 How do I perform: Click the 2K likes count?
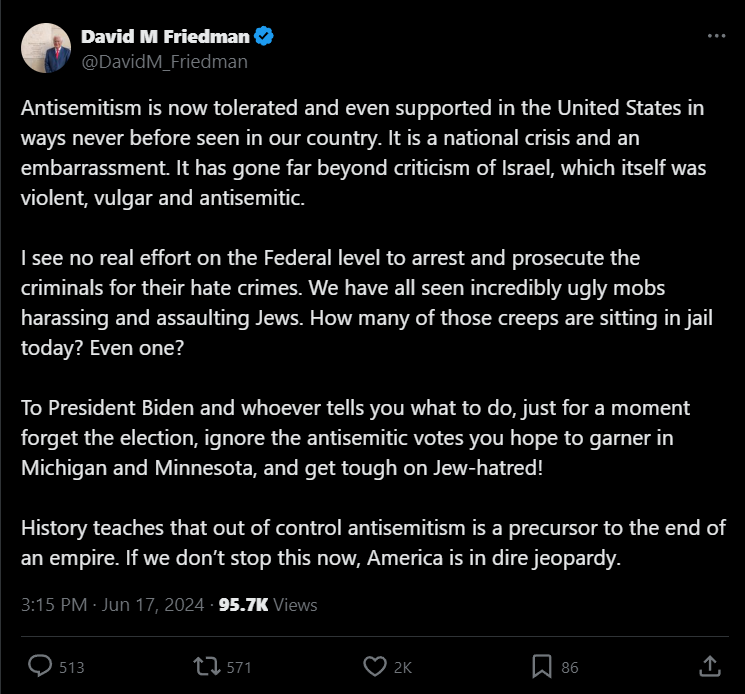pyautogui.click(x=402, y=667)
